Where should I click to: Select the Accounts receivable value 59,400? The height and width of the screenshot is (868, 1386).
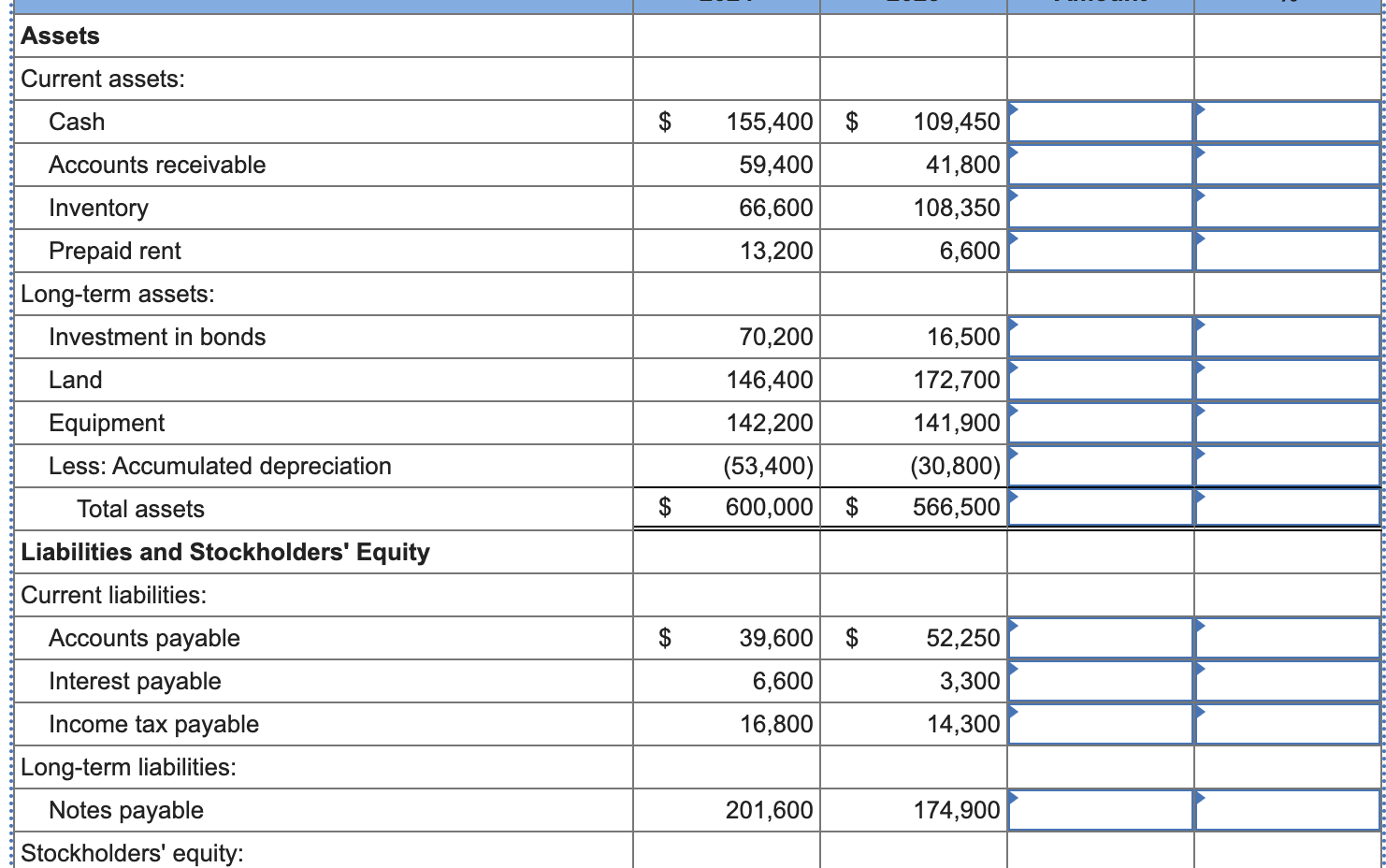pyautogui.click(x=776, y=165)
